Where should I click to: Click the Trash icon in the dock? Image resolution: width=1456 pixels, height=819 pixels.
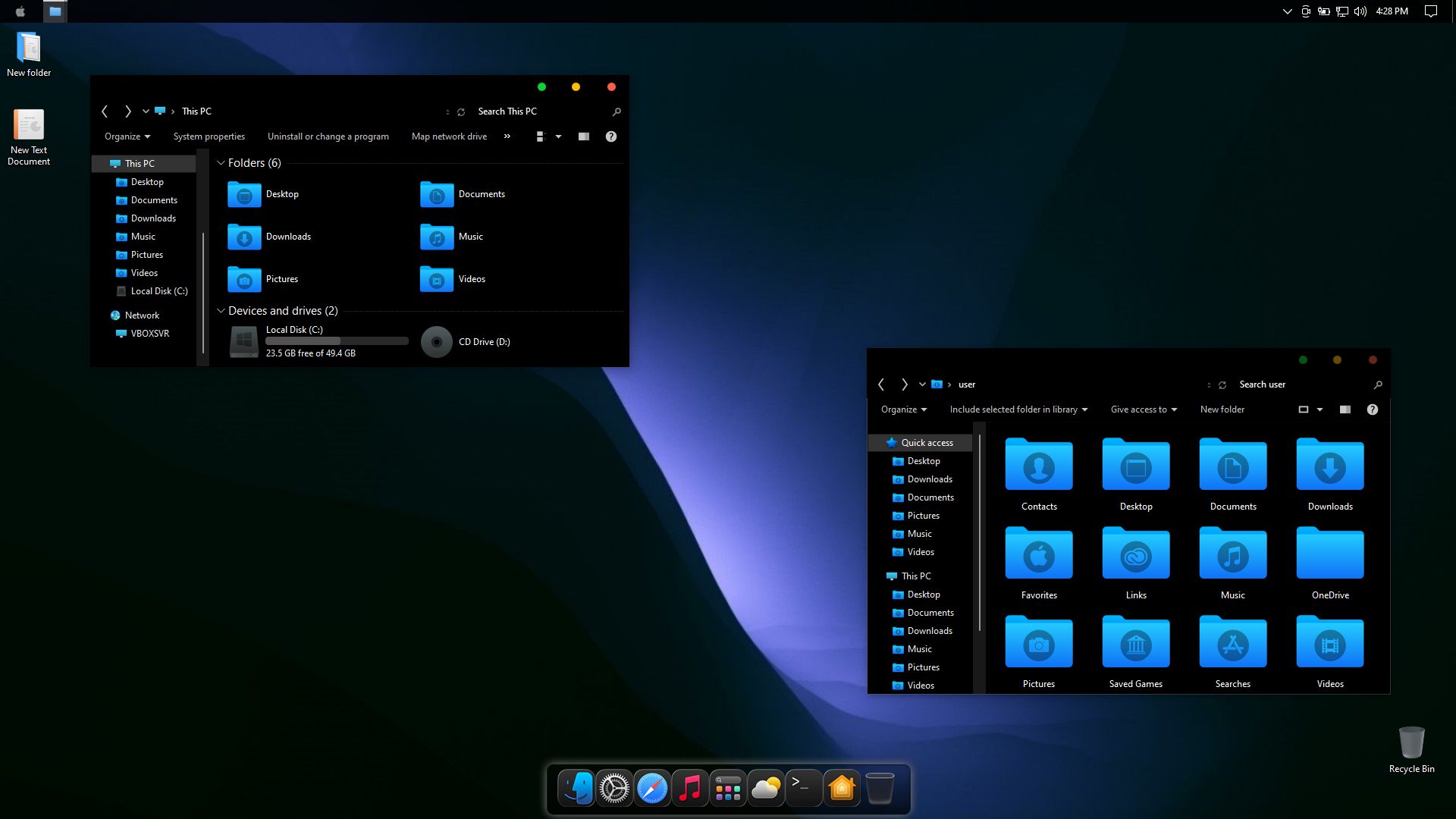[x=880, y=788]
